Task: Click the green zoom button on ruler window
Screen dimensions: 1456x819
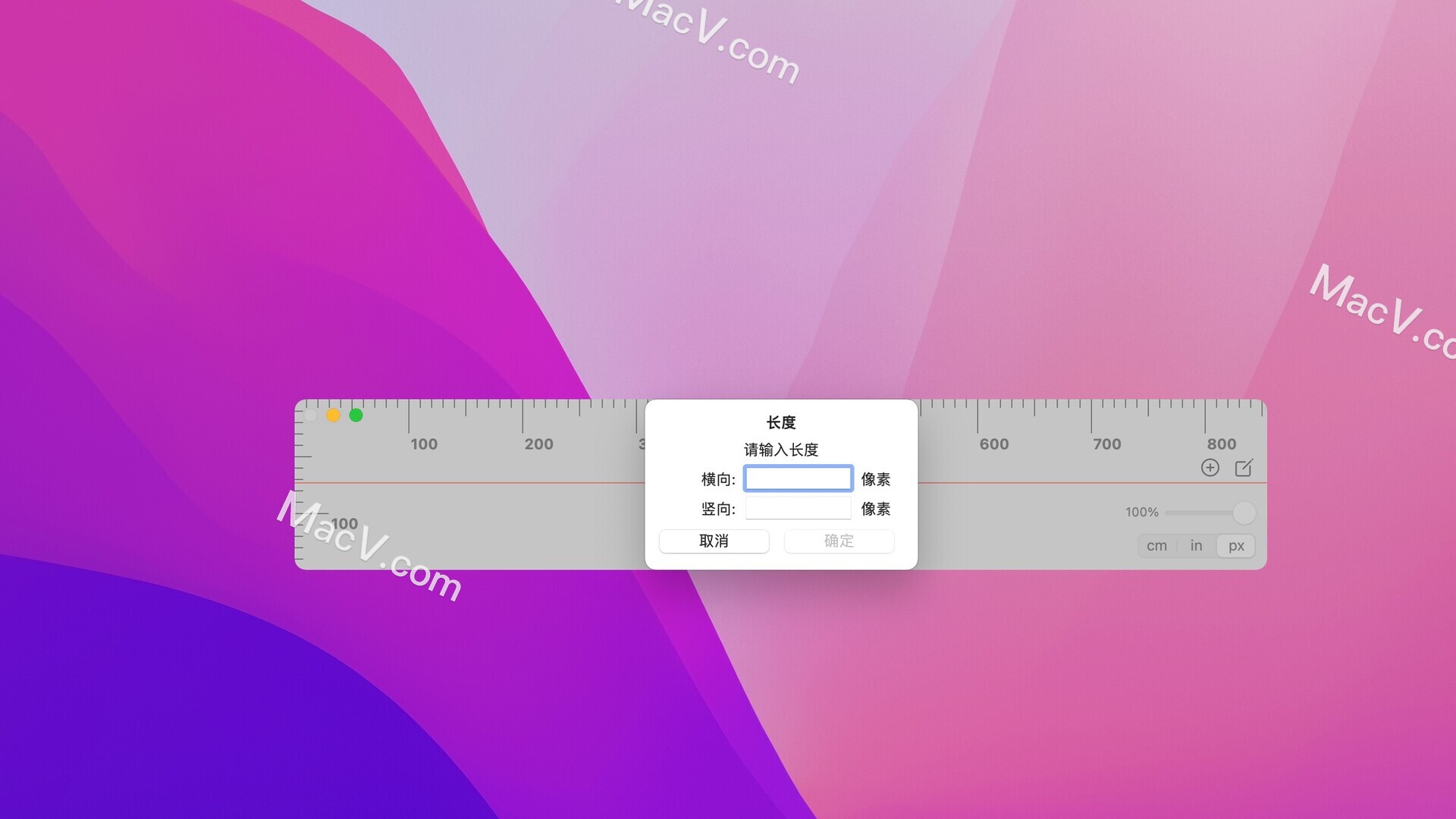Action: tap(356, 416)
